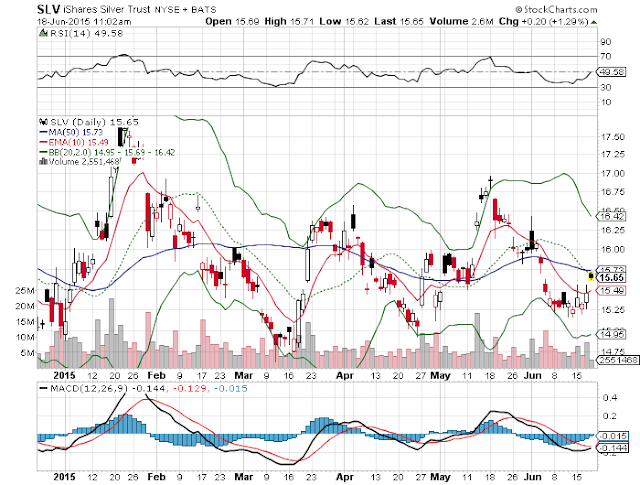The height and width of the screenshot is (485, 640).
Task: Click the RSI triangle icon beside RSI(14)
Action: coord(43,33)
